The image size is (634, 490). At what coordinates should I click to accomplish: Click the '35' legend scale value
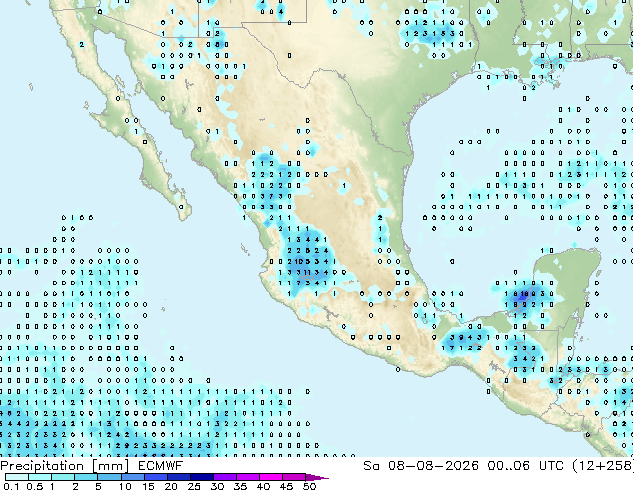pos(240,486)
